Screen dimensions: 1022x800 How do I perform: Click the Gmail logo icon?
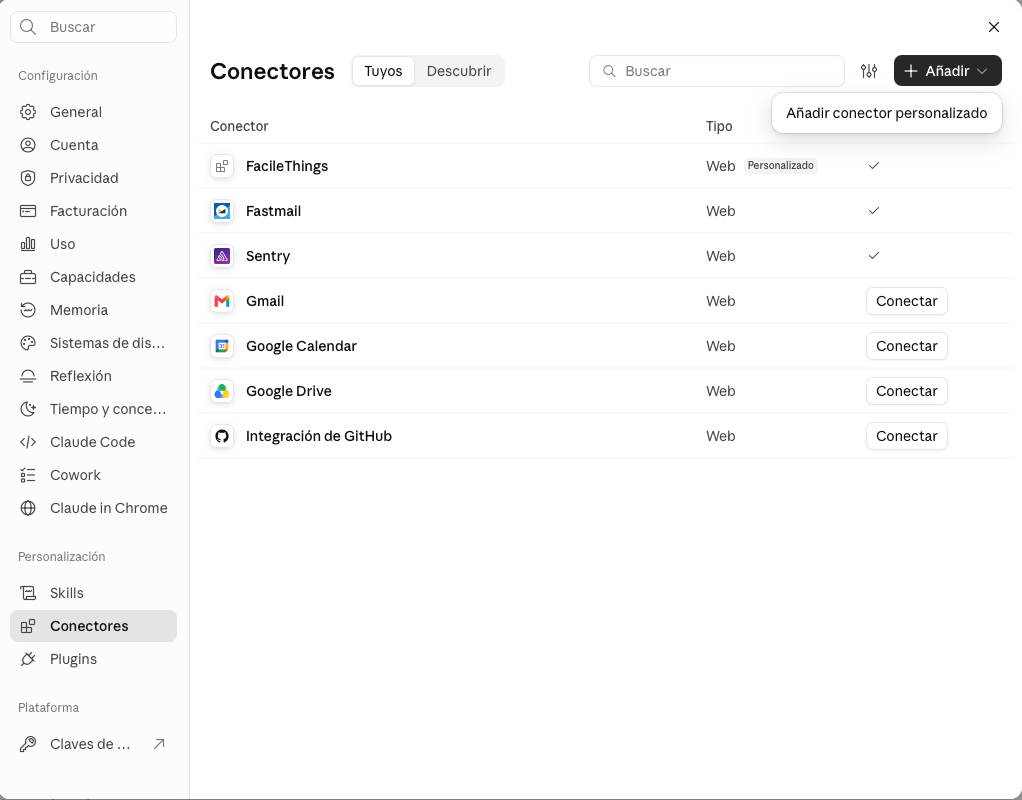222,301
